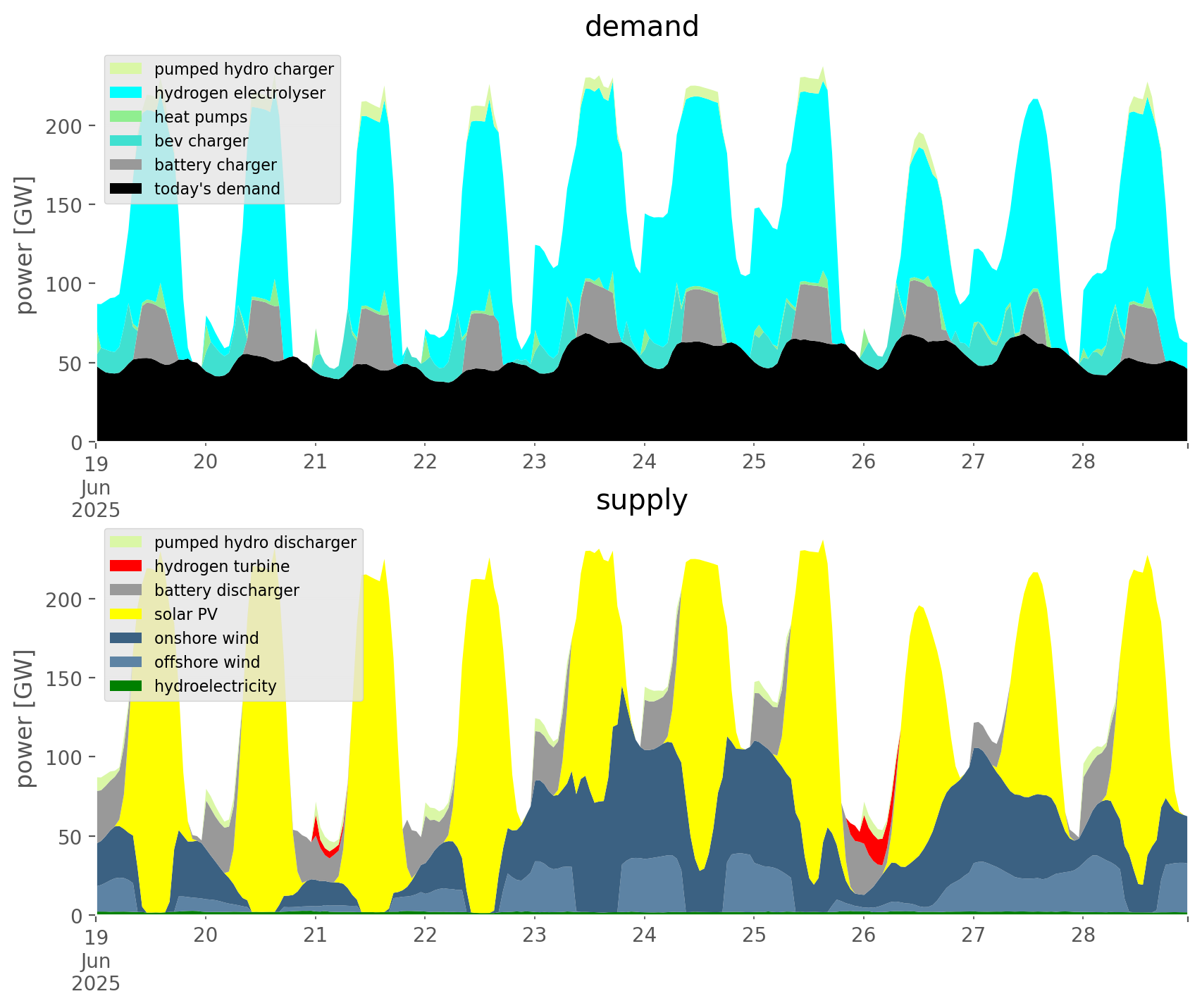Click the onshore wind legend swatch
Image resolution: width=1202 pixels, height=1008 pixels.
click(x=127, y=638)
